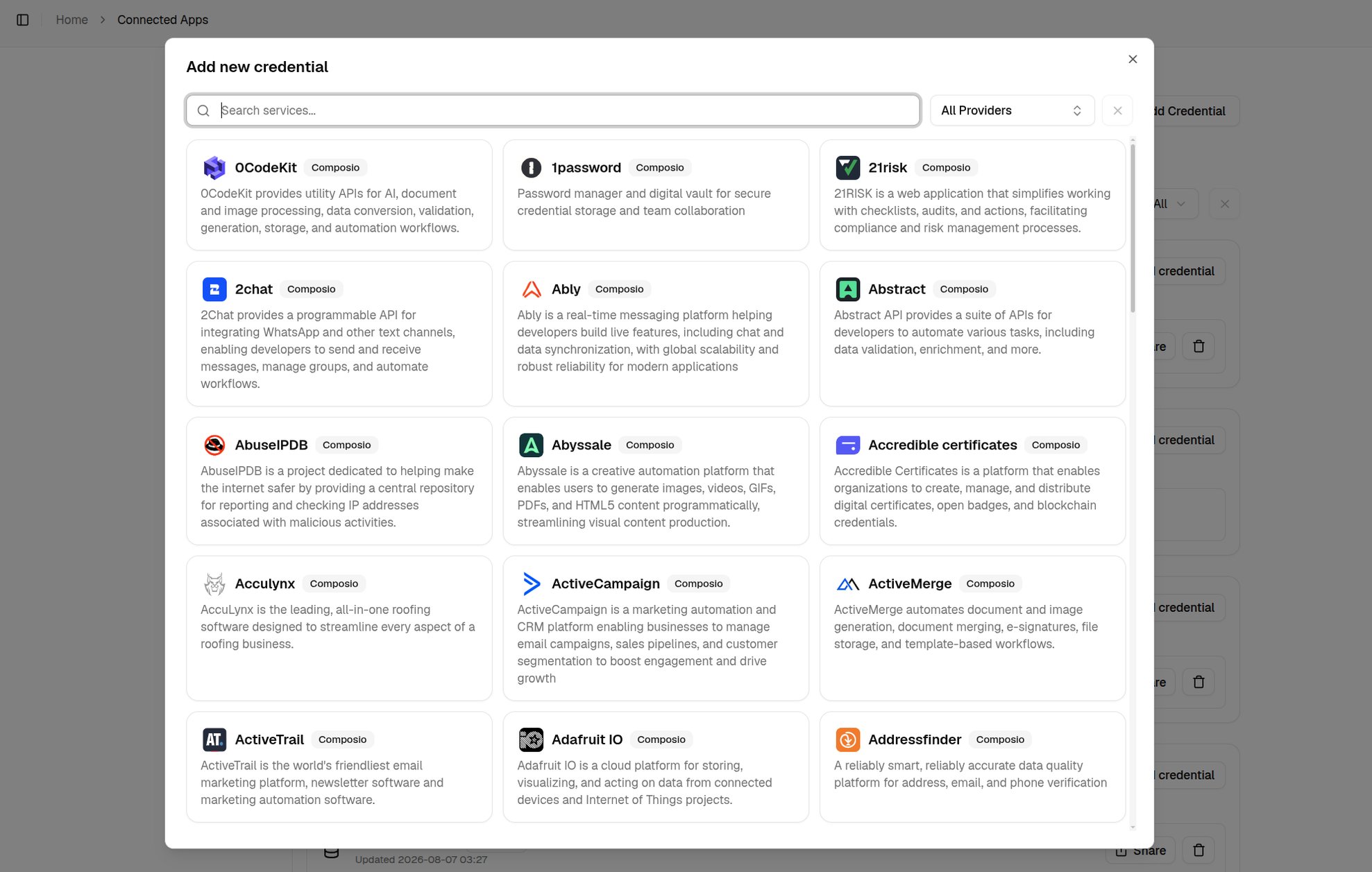Click the ActiveMerge logo icon
The height and width of the screenshot is (872, 1372).
pos(847,584)
